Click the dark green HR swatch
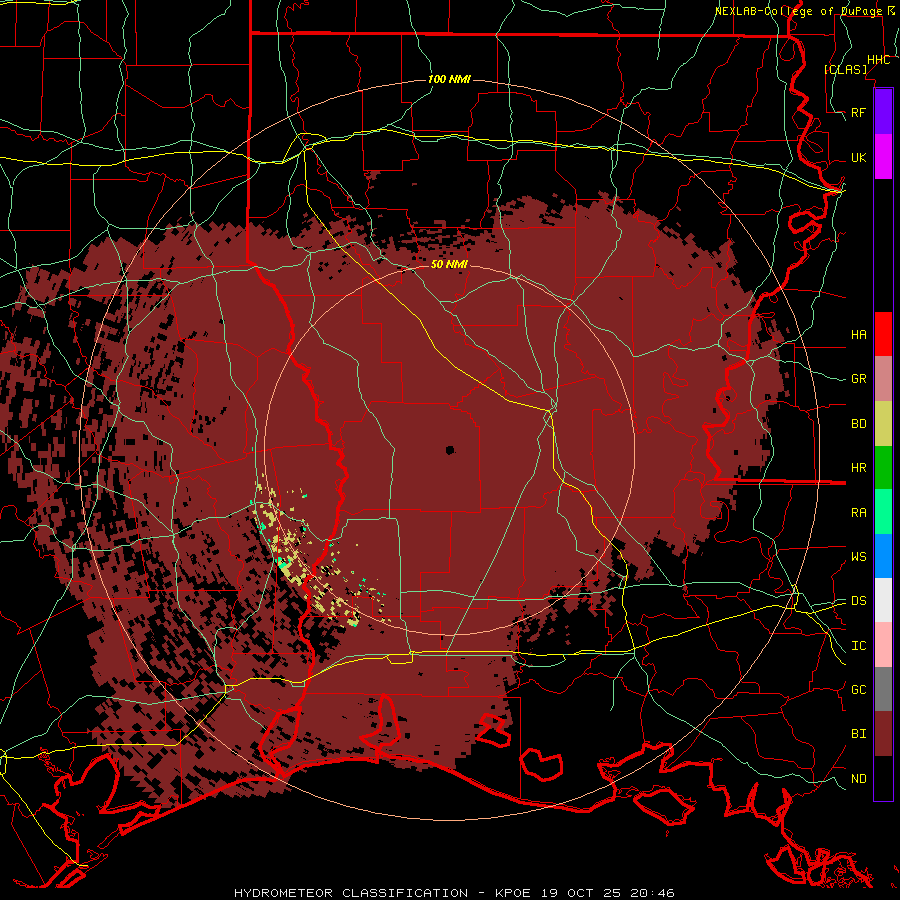This screenshot has height=900, width=900. (883, 468)
